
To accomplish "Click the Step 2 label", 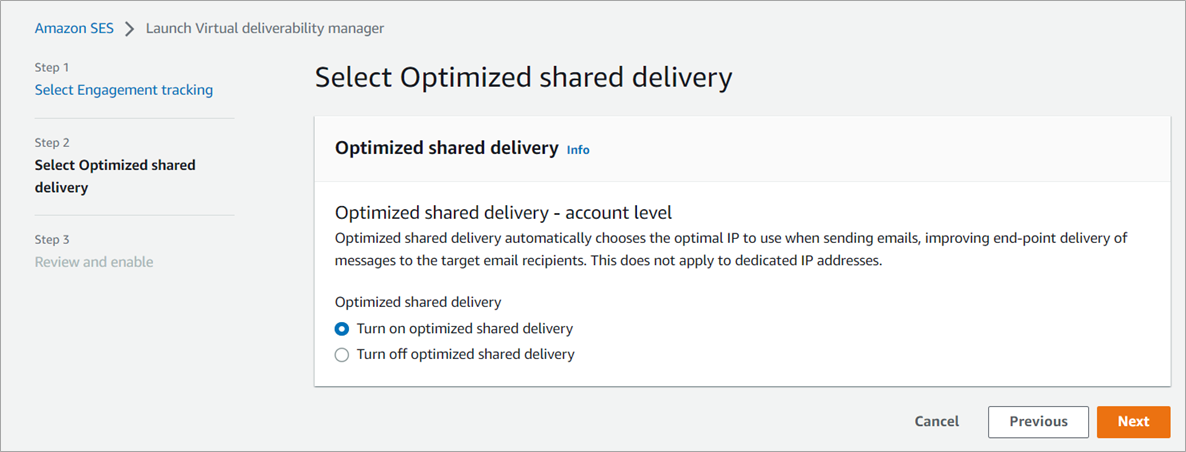I will (52, 143).
